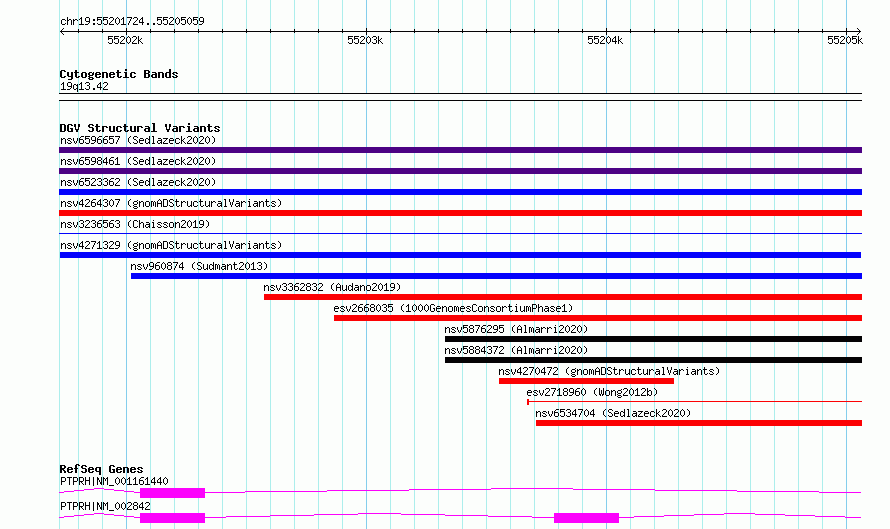
Task: Select the nsv4264307 red variant bar
Action: tap(460, 213)
